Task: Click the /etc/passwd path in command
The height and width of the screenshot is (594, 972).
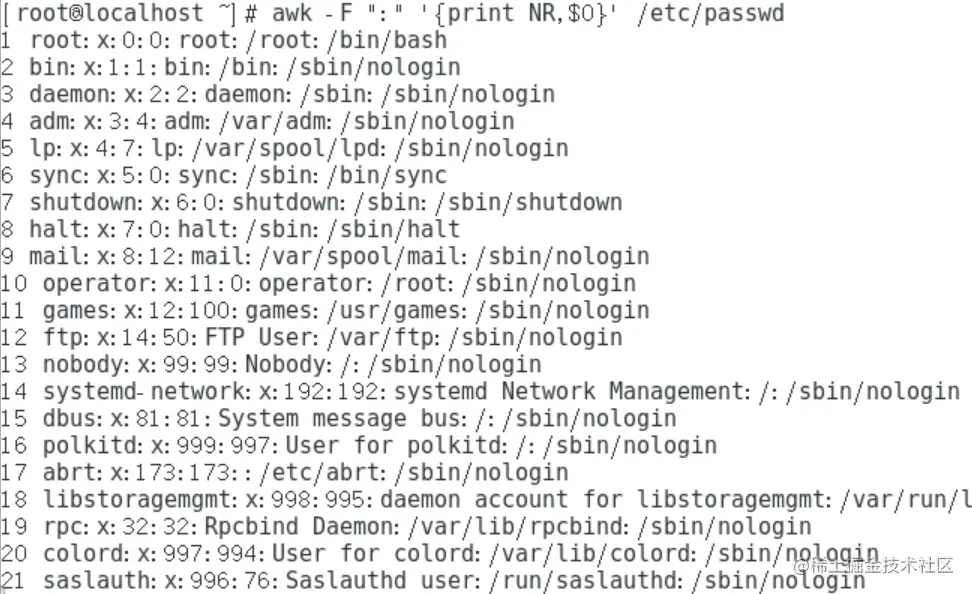Action: point(710,14)
